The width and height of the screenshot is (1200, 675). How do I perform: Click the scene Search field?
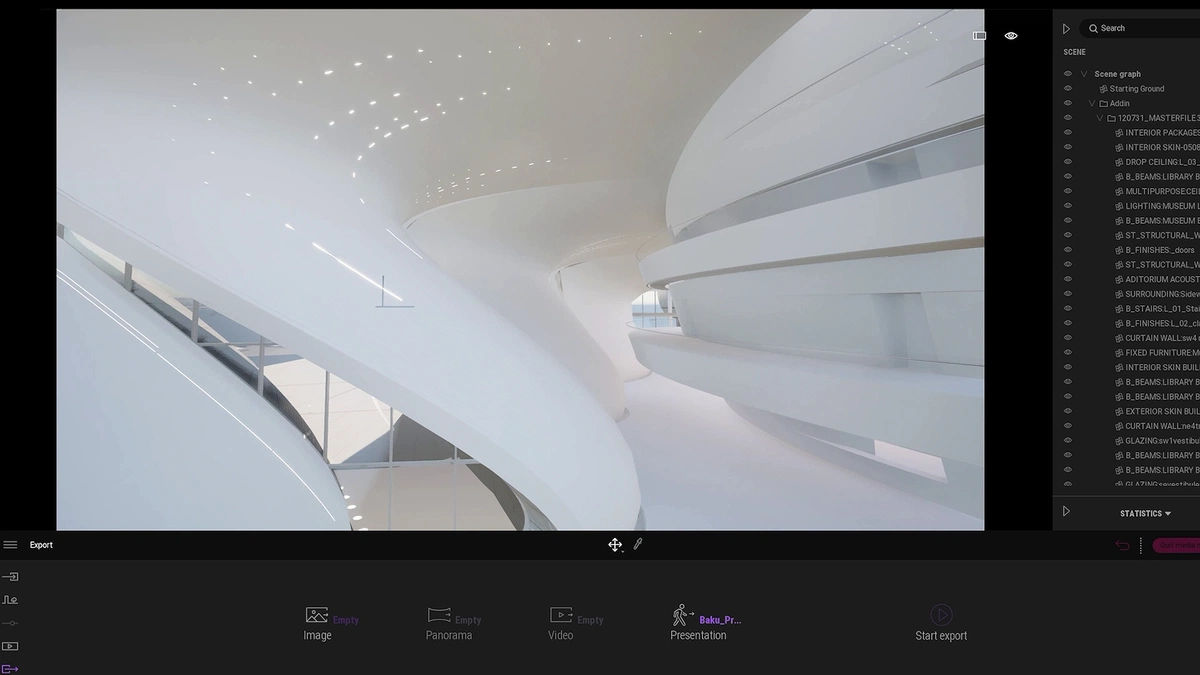[1140, 28]
